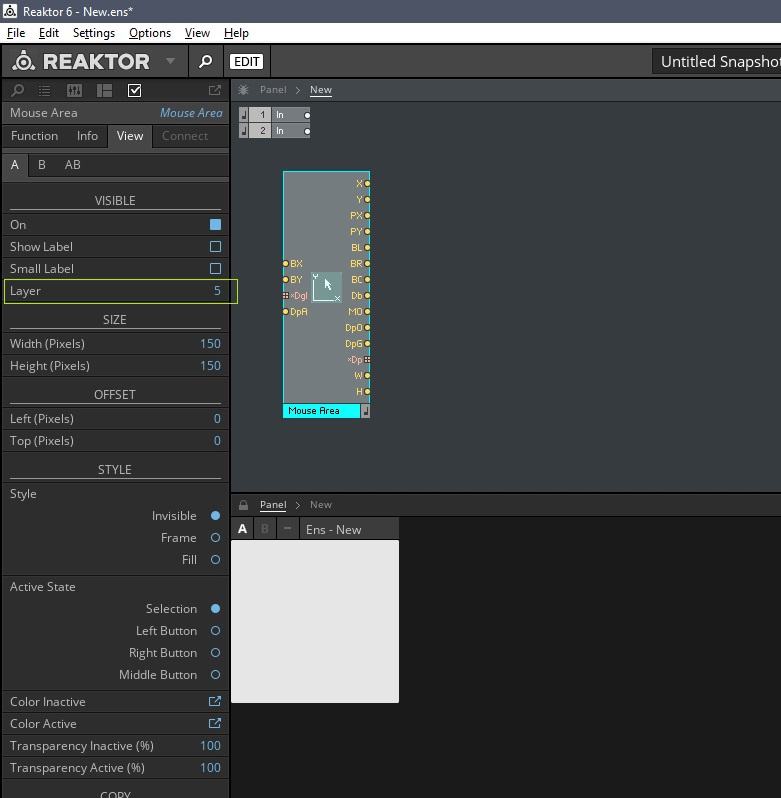The height and width of the screenshot is (798, 781).
Task: Switch to the Function tab
Action: coord(35,136)
